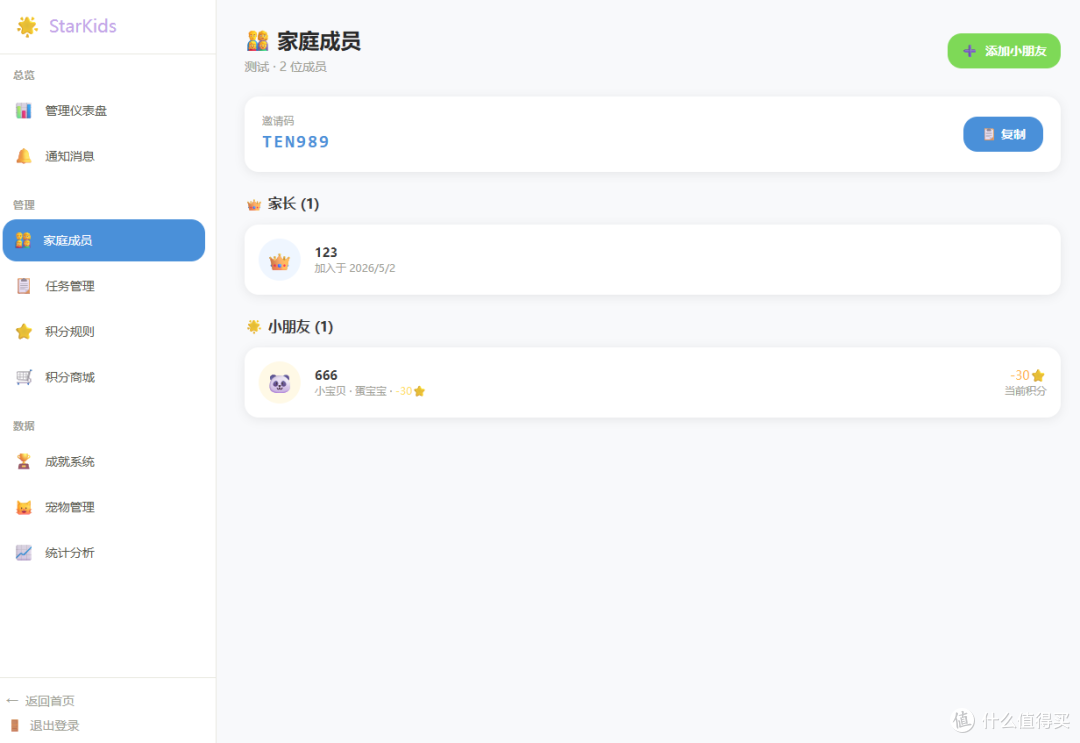Click the 家庭成员 page title icon
Image resolution: width=1080 pixels, height=743 pixels.
tap(258, 41)
